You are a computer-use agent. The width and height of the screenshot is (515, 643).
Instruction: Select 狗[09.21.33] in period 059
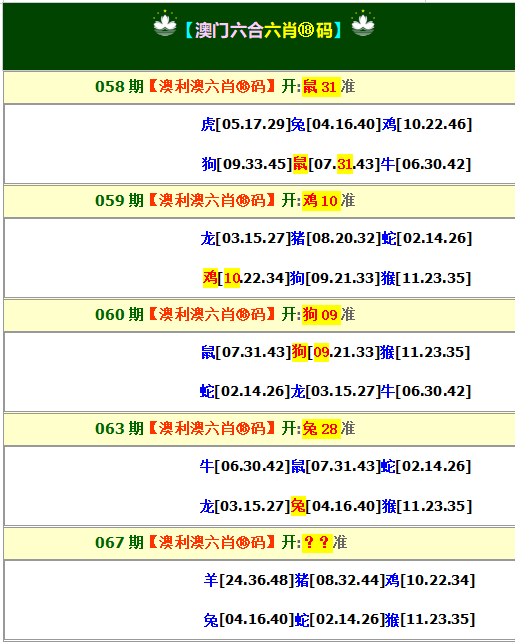335,278
